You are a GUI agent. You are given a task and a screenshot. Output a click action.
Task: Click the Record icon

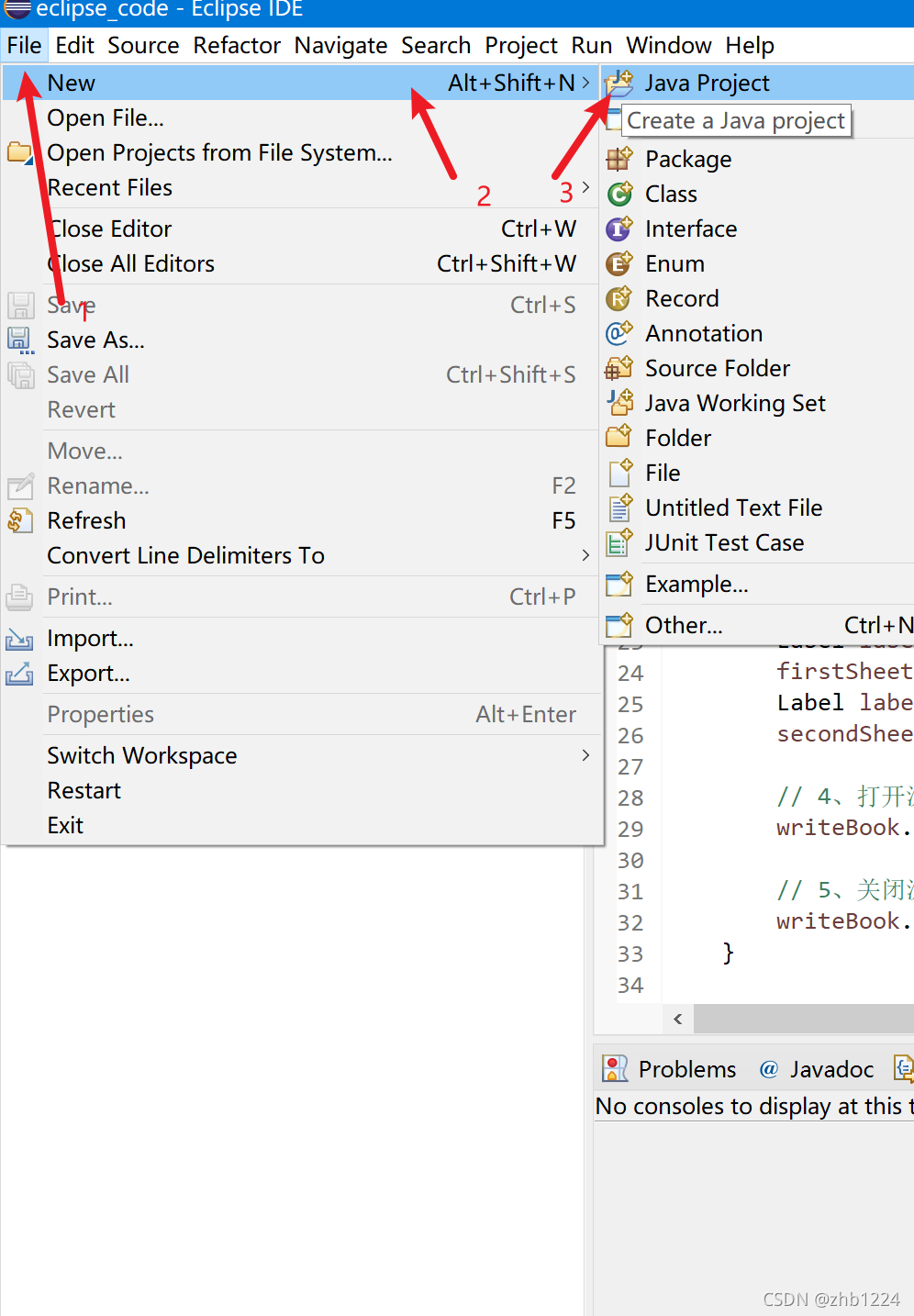click(x=619, y=298)
